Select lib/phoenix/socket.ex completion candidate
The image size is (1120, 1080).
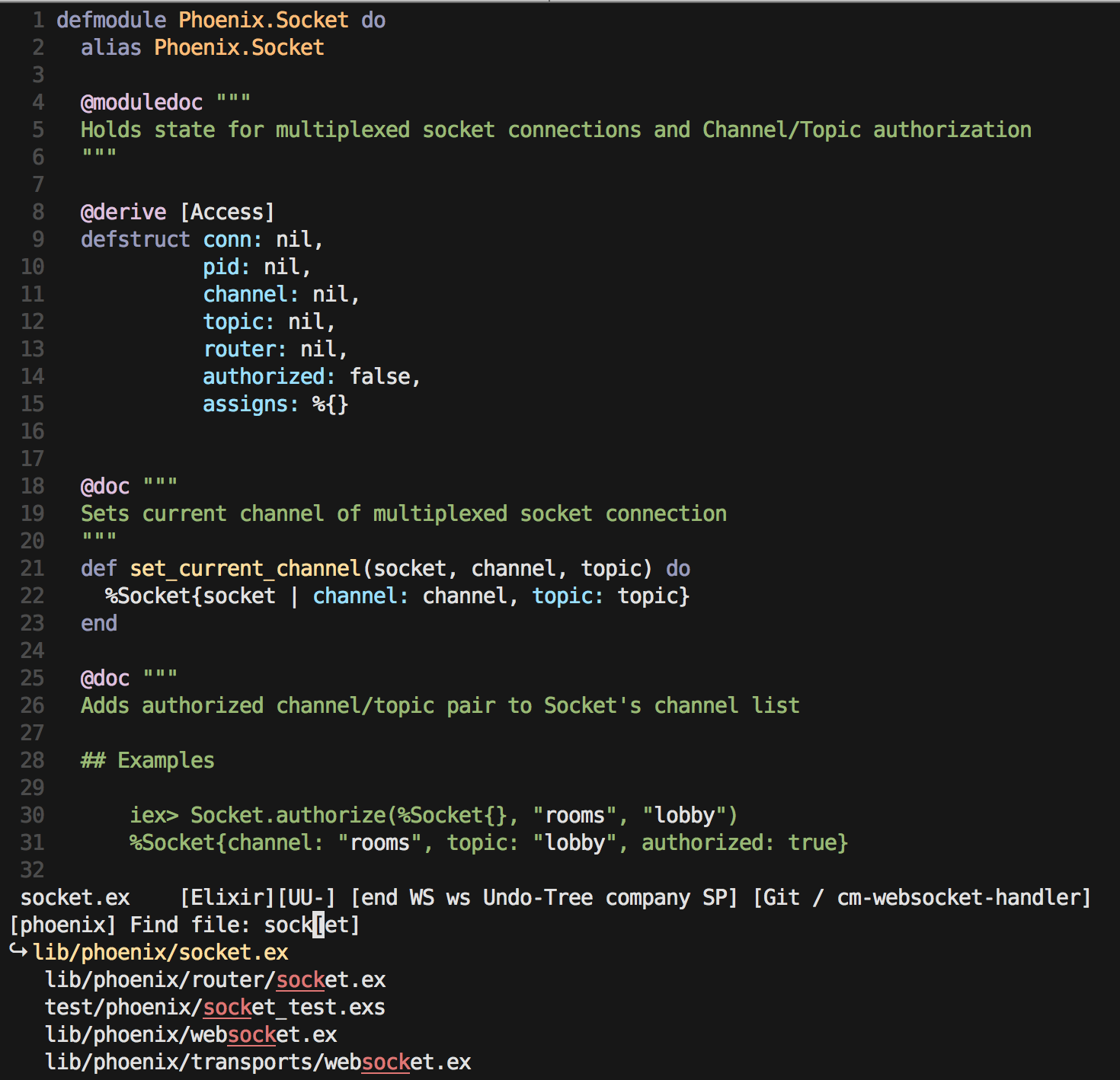[x=161, y=952]
